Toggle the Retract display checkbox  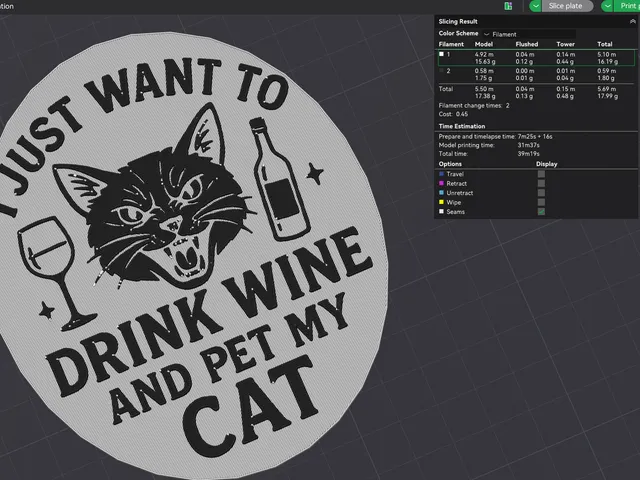(x=541, y=183)
